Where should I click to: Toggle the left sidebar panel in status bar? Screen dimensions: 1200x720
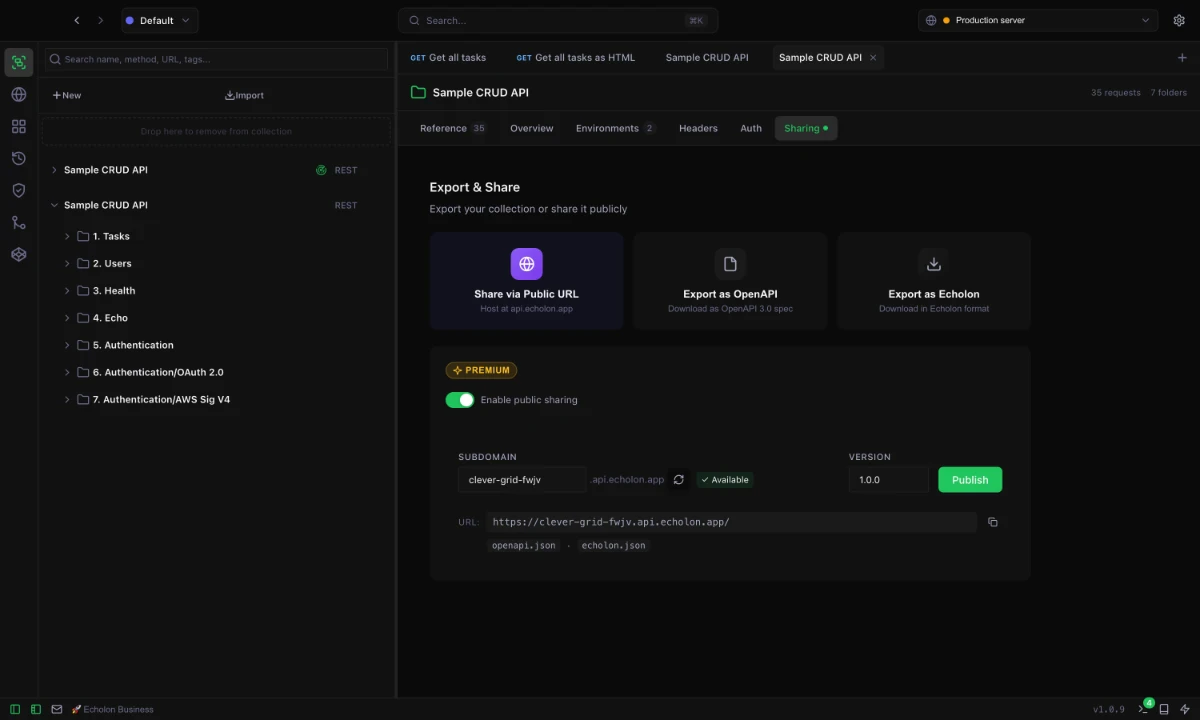15,709
